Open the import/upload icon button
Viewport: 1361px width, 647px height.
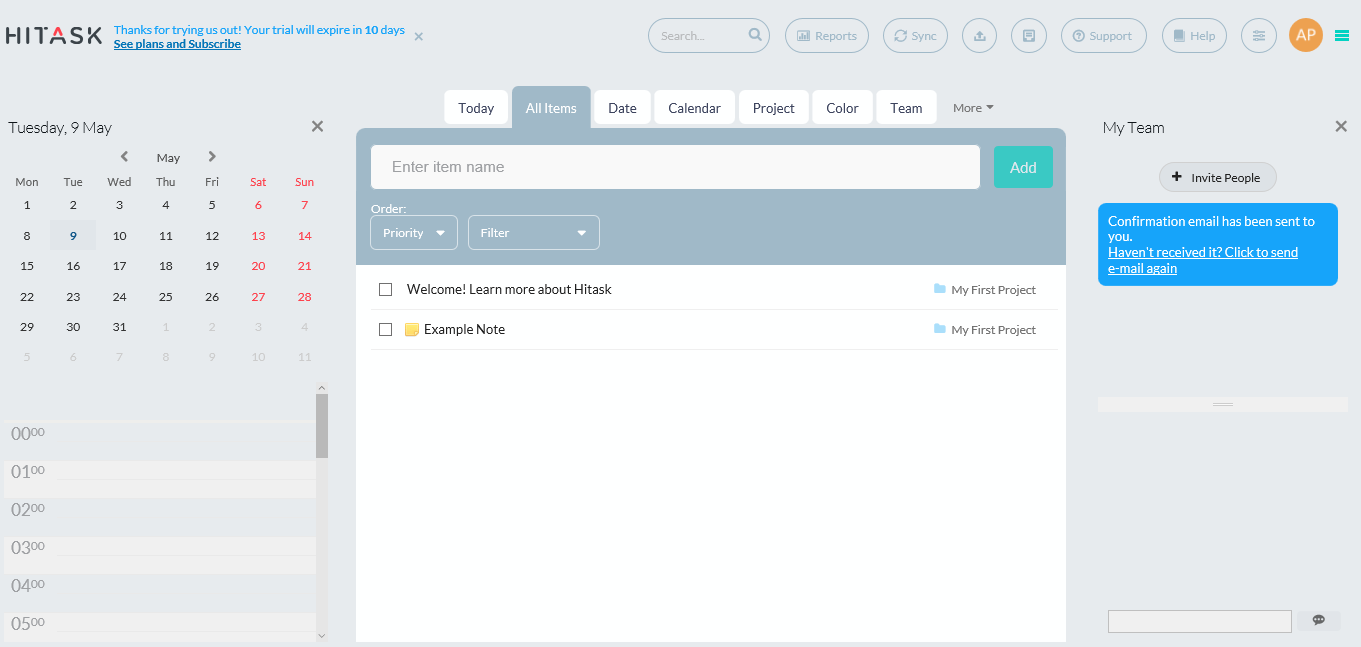(979, 36)
